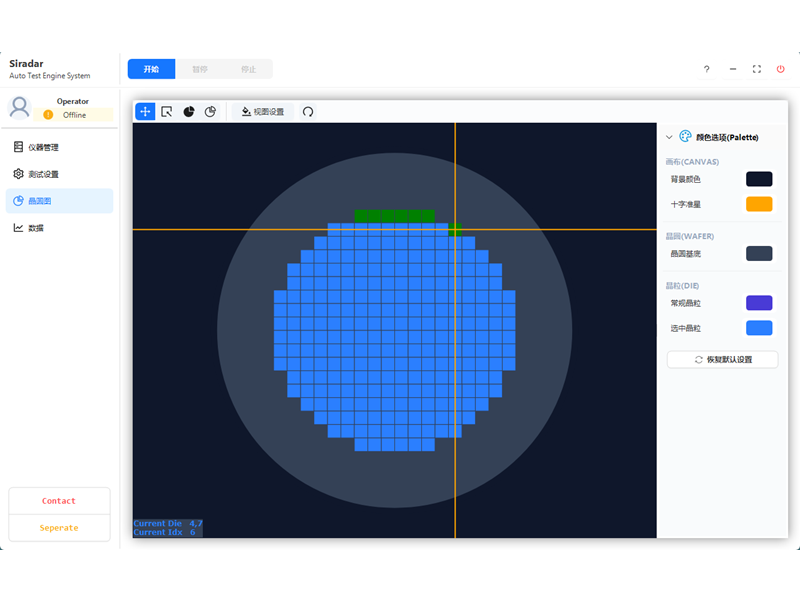The image size is (800, 600).
Task: Click the Offline status badge
Action: point(73,115)
